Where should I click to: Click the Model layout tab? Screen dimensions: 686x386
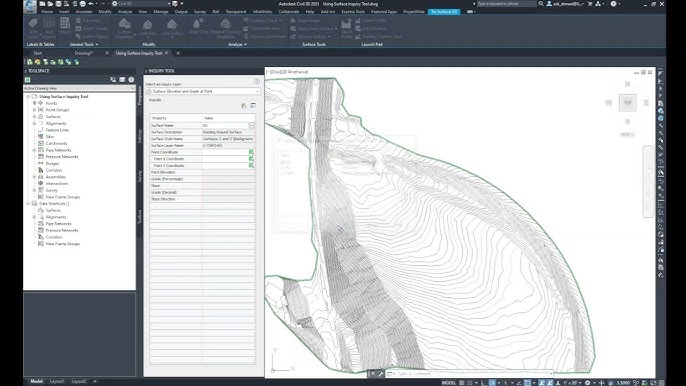36,382
